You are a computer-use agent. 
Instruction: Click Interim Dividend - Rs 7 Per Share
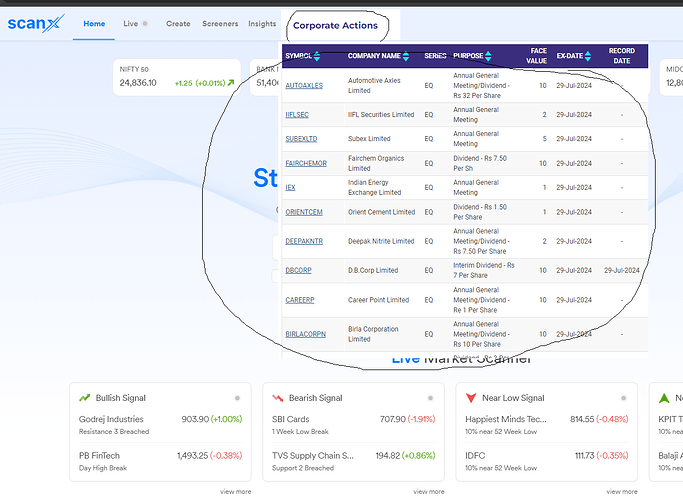click(484, 270)
